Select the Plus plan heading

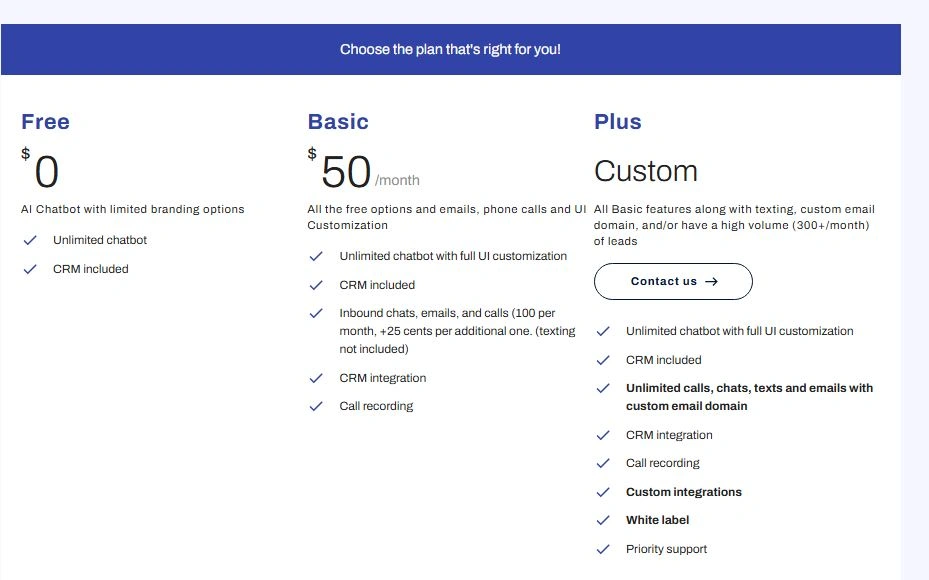tap(618, 122)
